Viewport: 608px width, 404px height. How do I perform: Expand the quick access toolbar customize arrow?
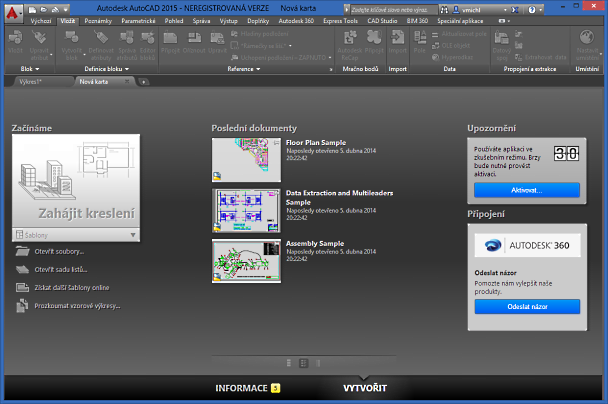(66, 9)
